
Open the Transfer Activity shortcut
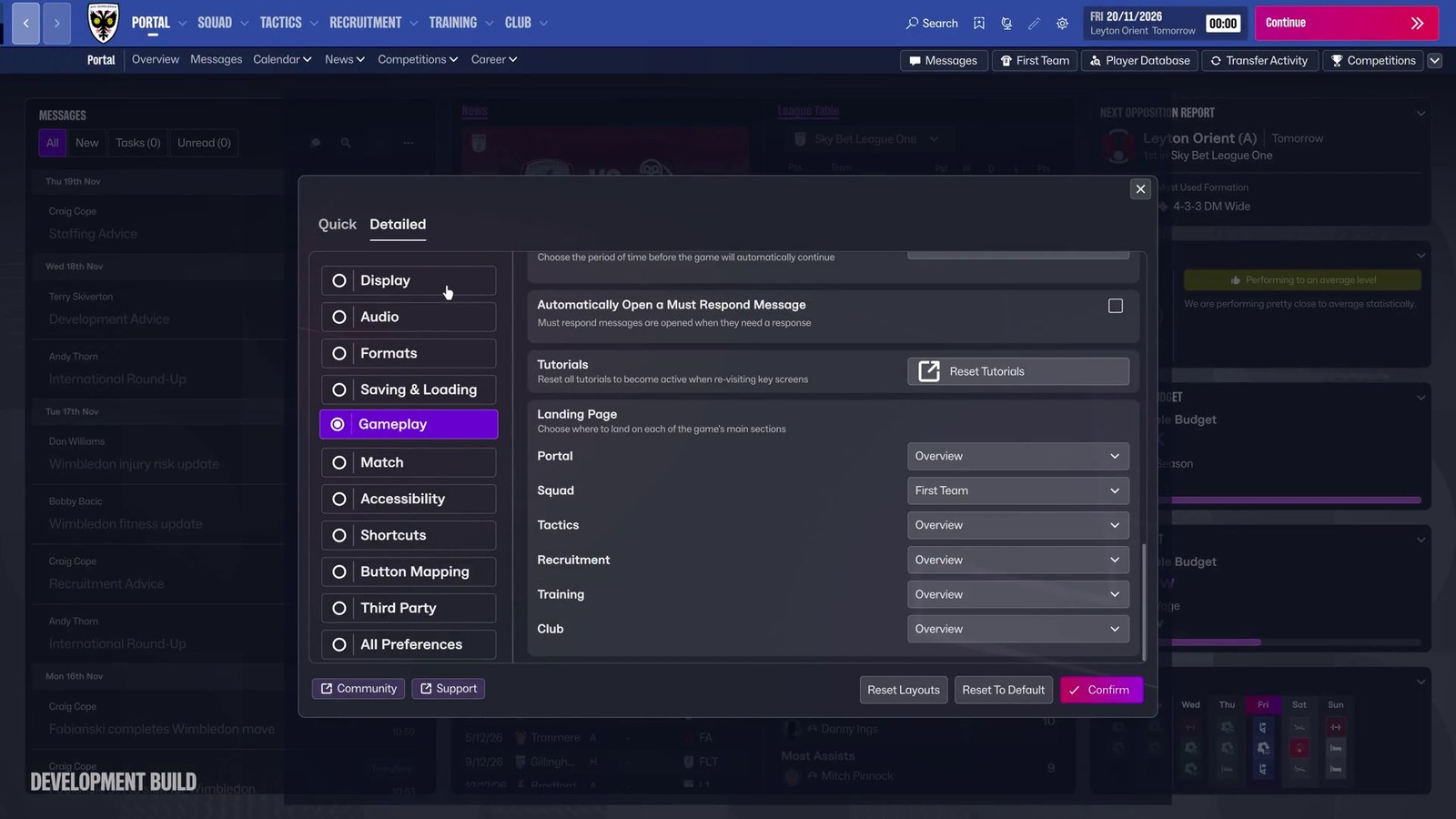tap(1259, 61)
